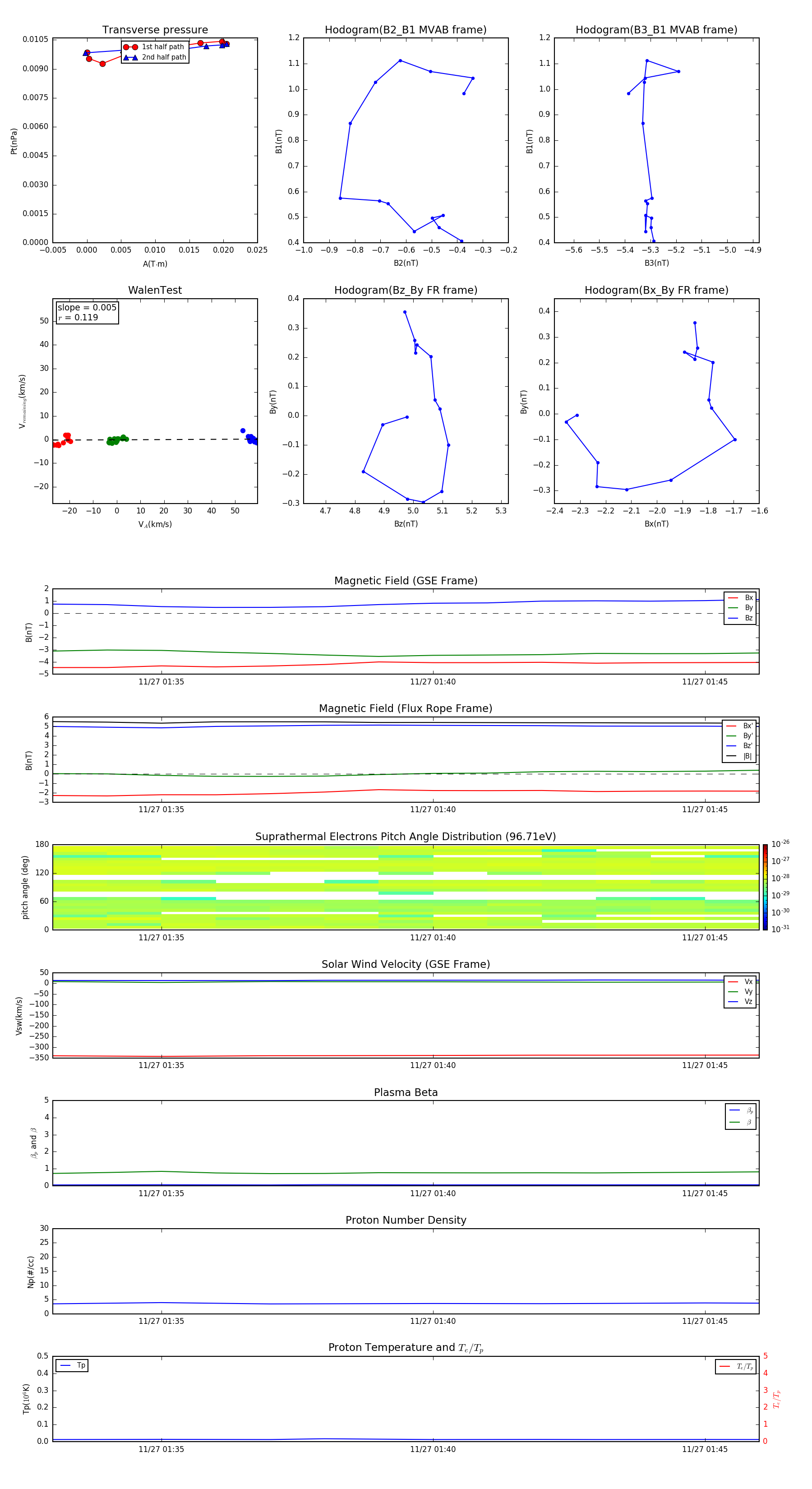Click the 'r = 0.119' annotation text

coord(78,317)
